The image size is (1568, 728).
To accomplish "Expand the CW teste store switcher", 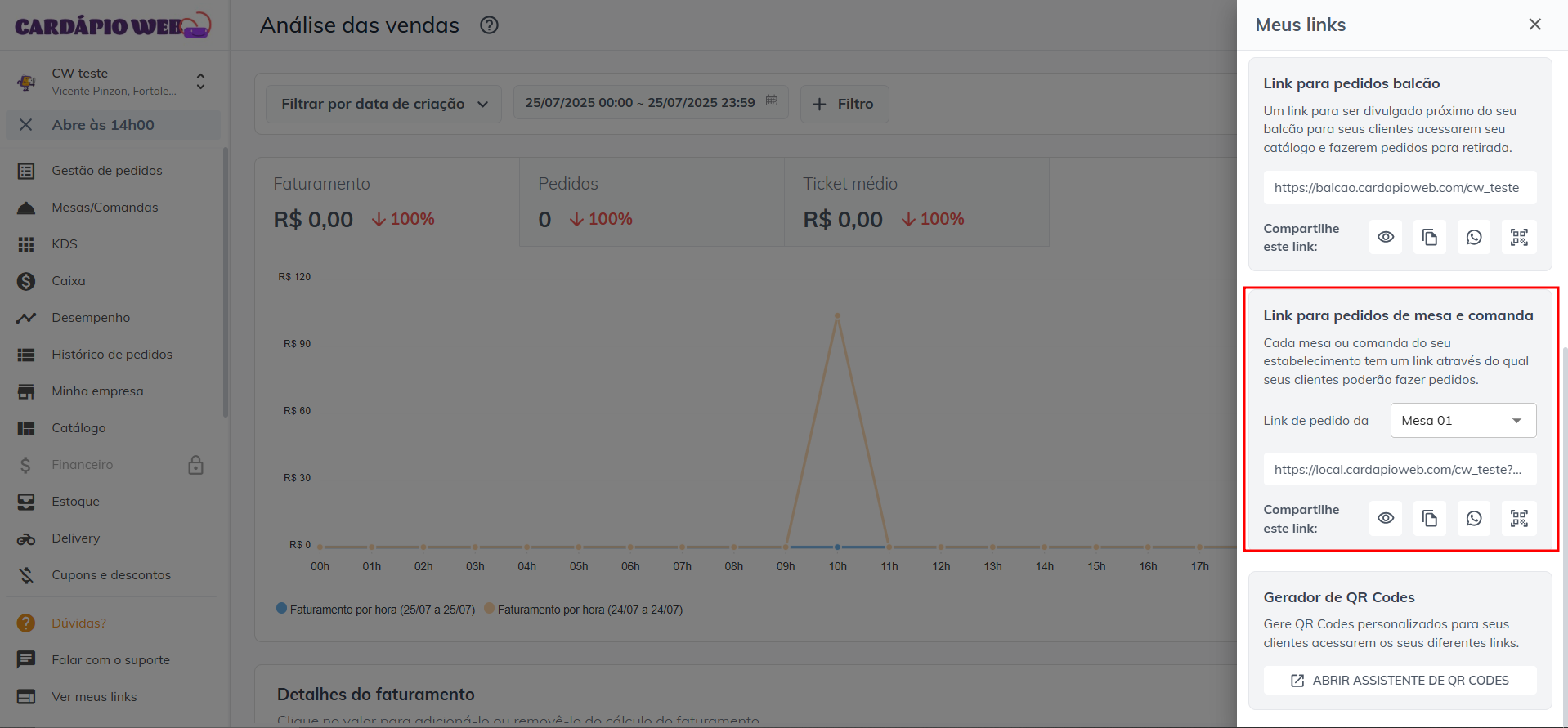I will [200, 81].
